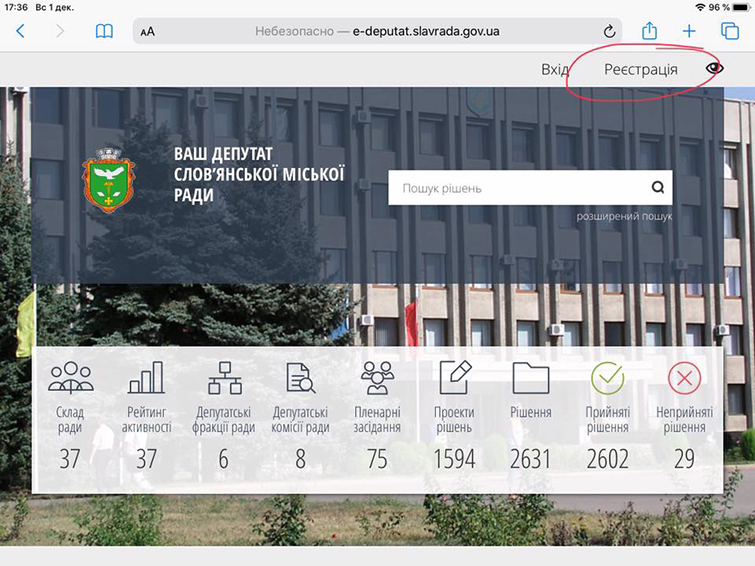
Task: Open the Рішення folder icon
Action: pos(530,378)
